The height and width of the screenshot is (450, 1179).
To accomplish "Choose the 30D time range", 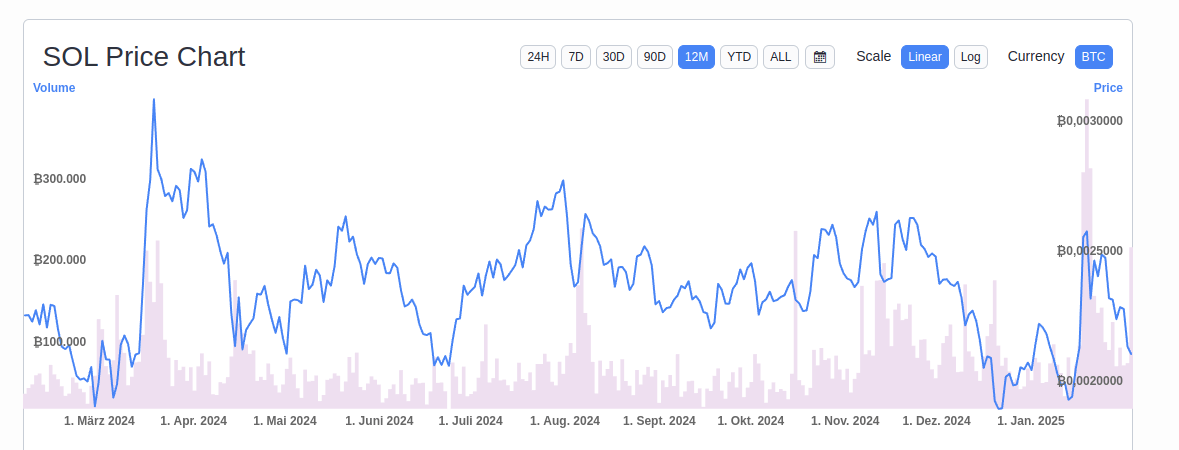I will 614,56.
